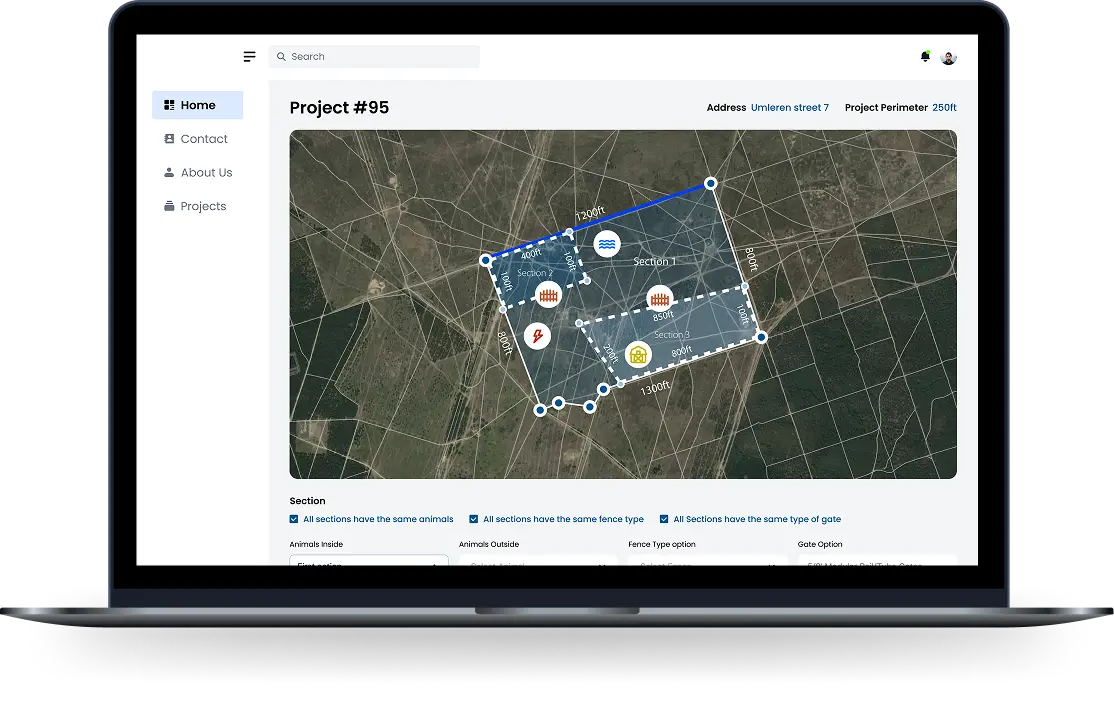Open the About Us page
This screenshot has height=702, width=1114.
(x=206, y=173)
